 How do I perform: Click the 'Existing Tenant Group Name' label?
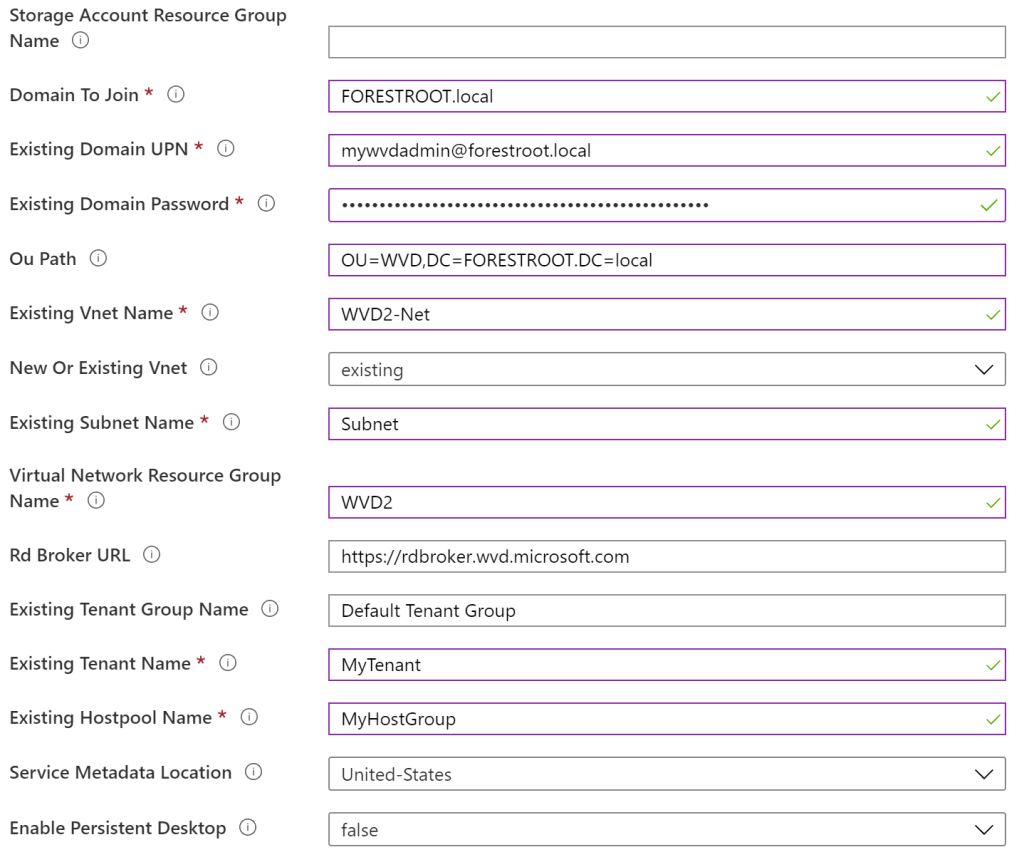click(129, 610)
